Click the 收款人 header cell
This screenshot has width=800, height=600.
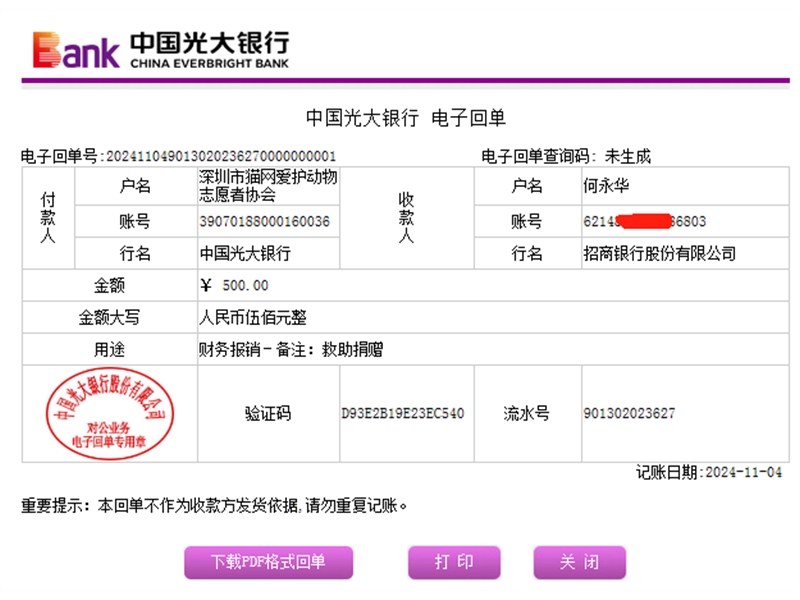click(407, 218)
